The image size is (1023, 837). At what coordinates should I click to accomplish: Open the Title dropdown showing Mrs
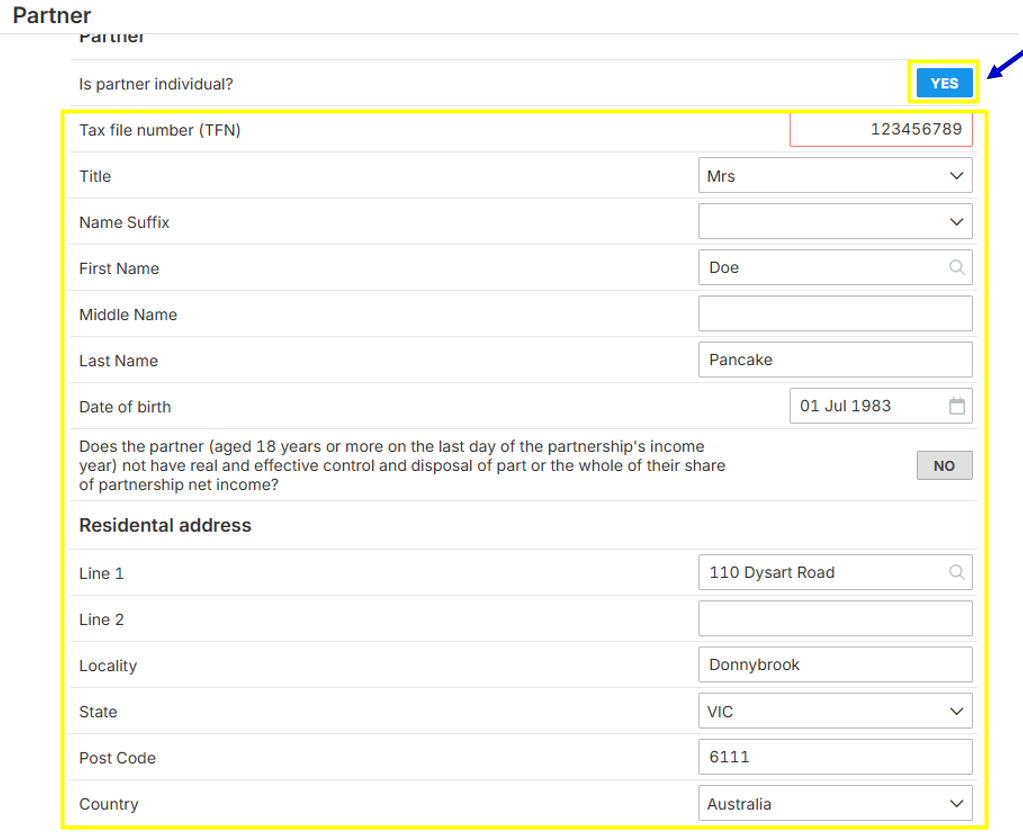coord(835,175)
